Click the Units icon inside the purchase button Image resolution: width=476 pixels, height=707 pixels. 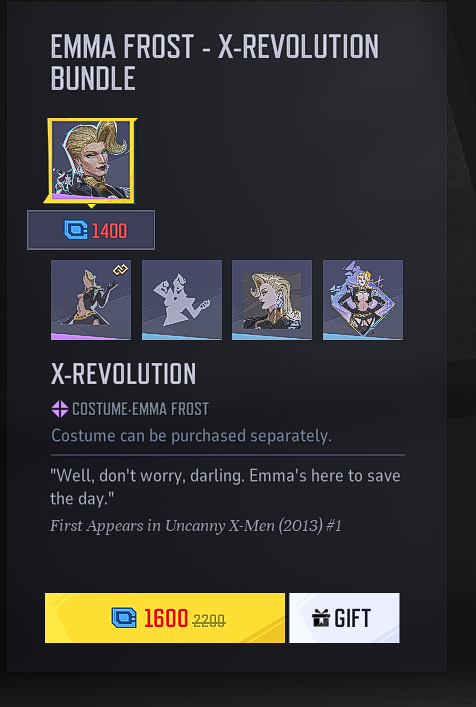click(124, 618)
